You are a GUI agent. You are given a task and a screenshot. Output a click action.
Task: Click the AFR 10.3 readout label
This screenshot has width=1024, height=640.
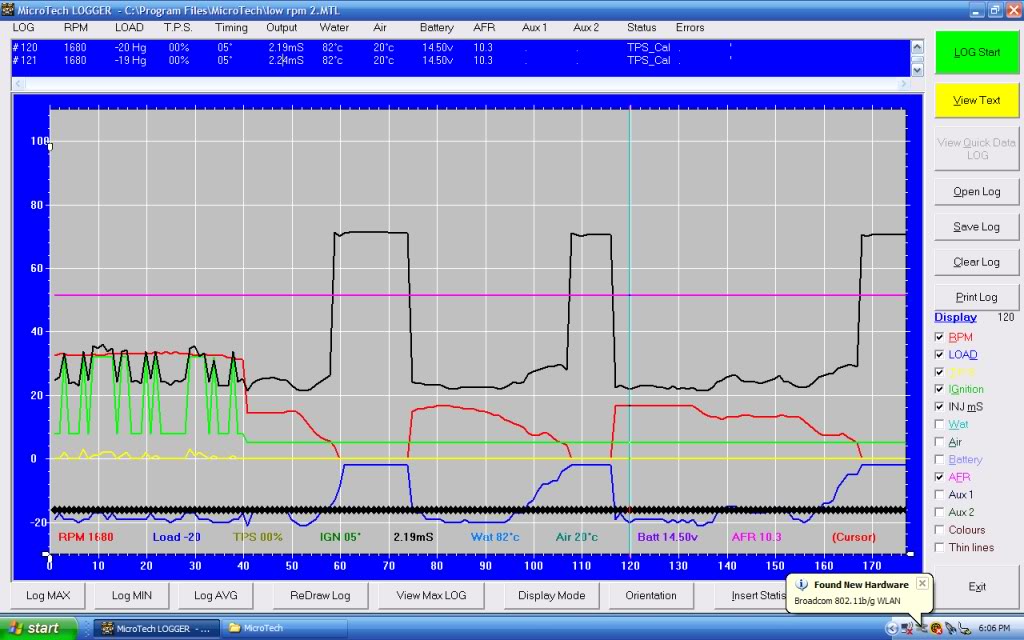pos(756,537)
